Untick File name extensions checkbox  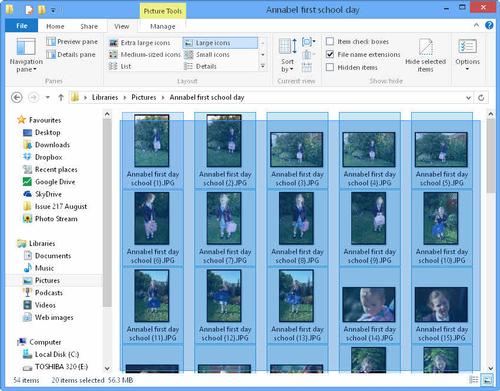click(330, 54)
